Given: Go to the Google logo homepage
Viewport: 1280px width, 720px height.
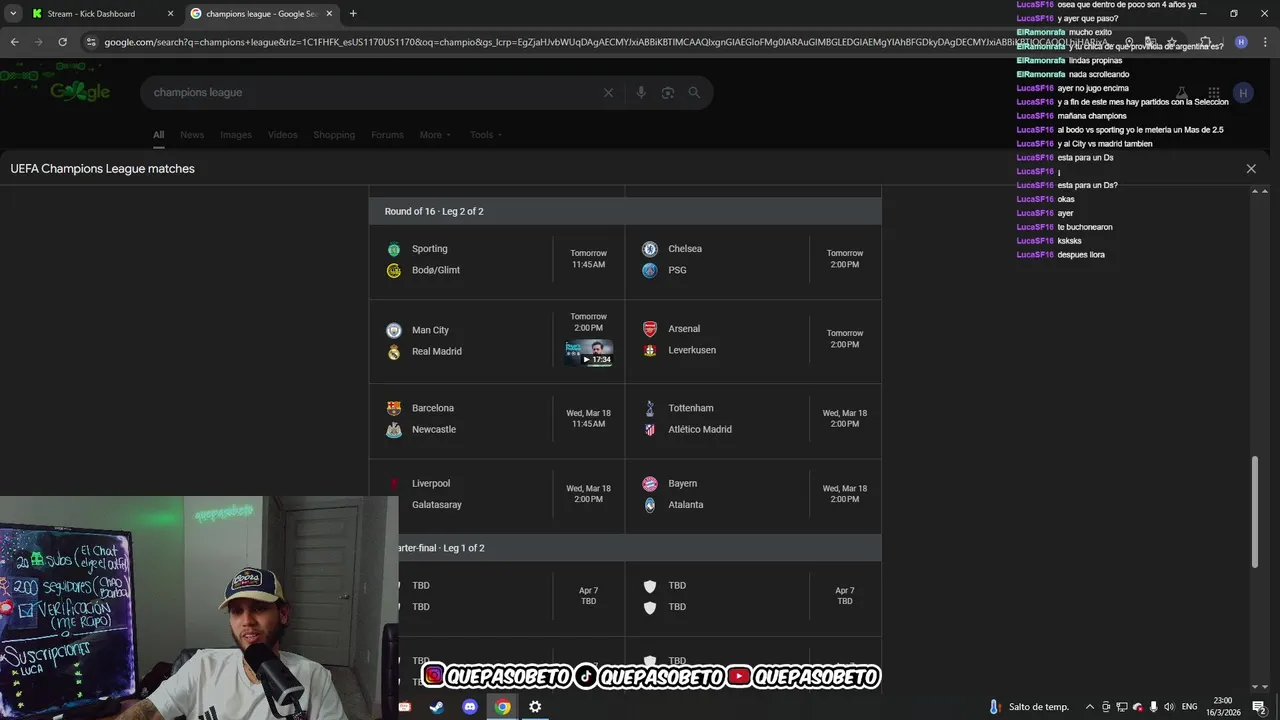Looking at the screenshot, I should coord(80,91).
